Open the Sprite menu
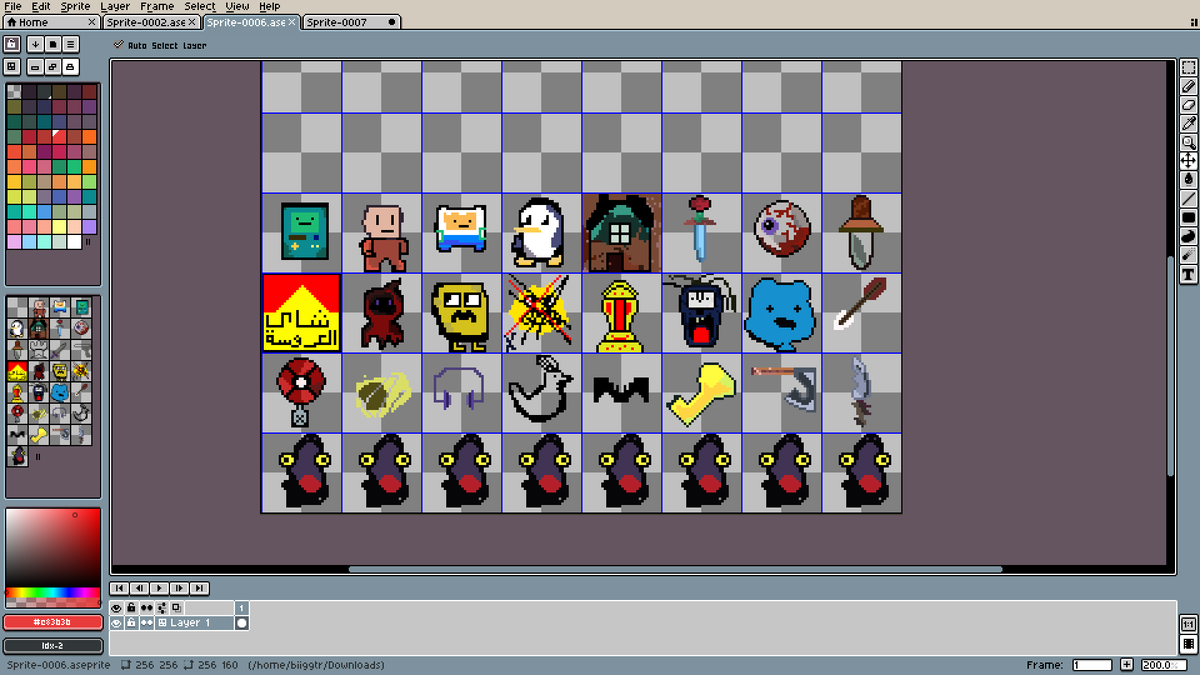Image resolution: width=1200 pixels, height=675 pixels. tap(76, 6)
